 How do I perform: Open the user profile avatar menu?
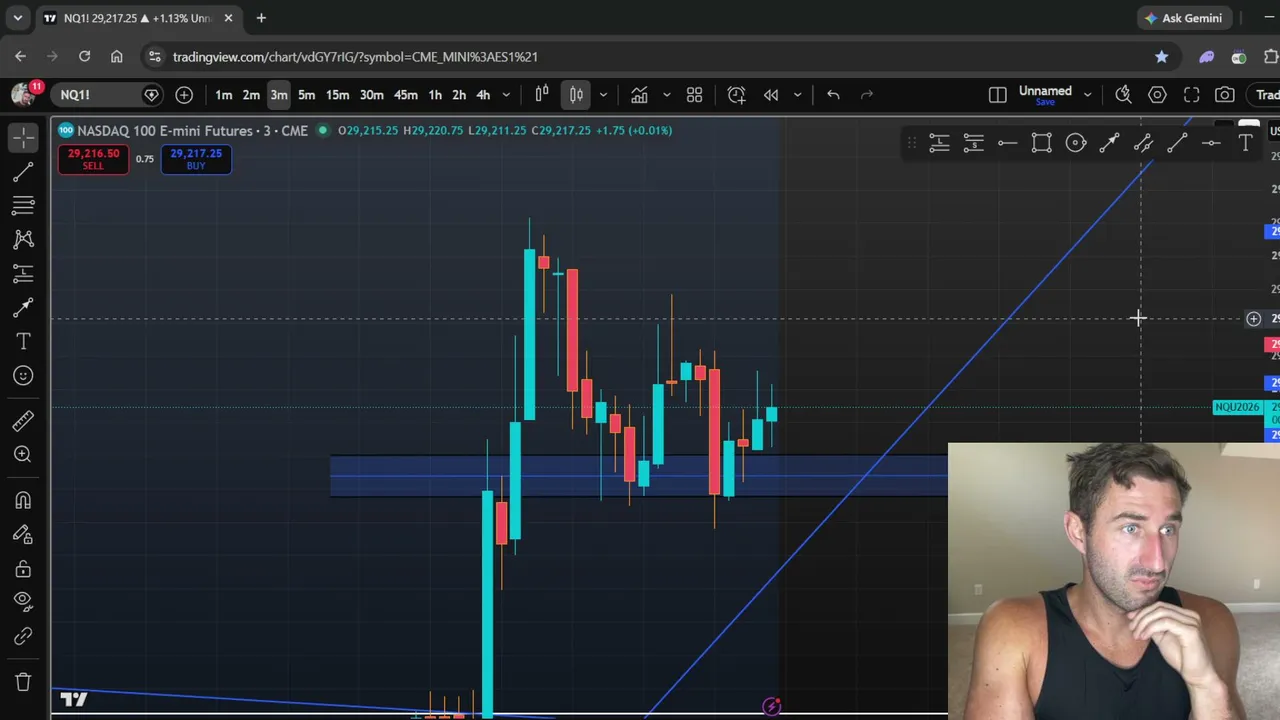pos(23,94)
